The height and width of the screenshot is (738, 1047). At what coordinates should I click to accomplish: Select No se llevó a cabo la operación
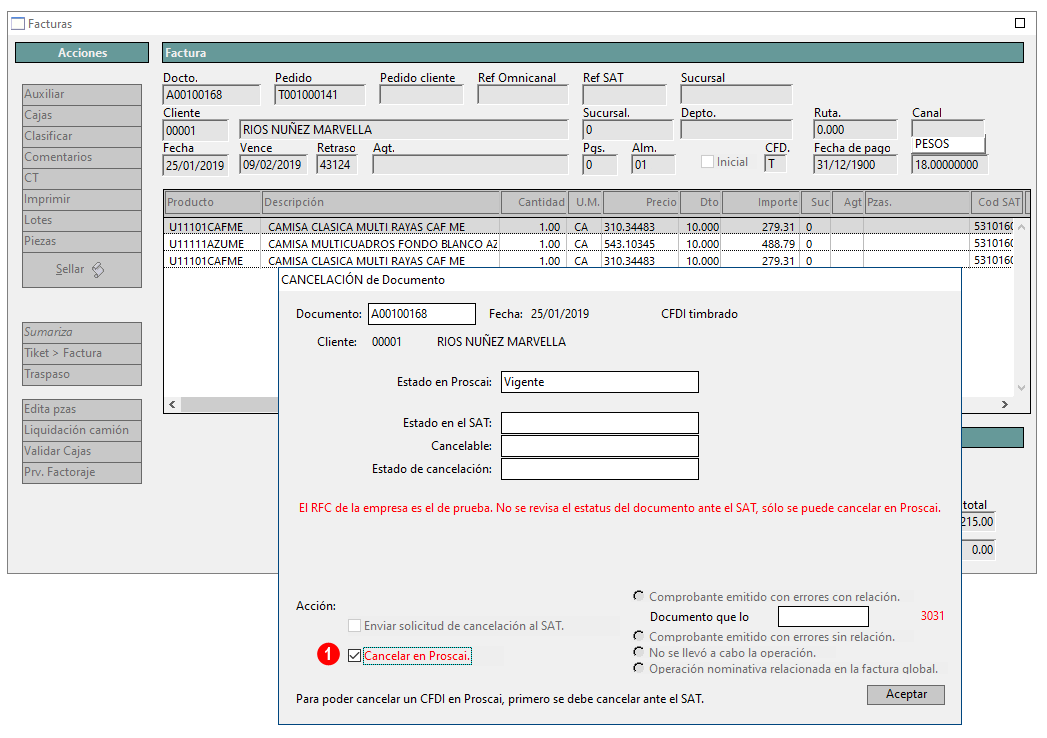click(x=638, y=652)
